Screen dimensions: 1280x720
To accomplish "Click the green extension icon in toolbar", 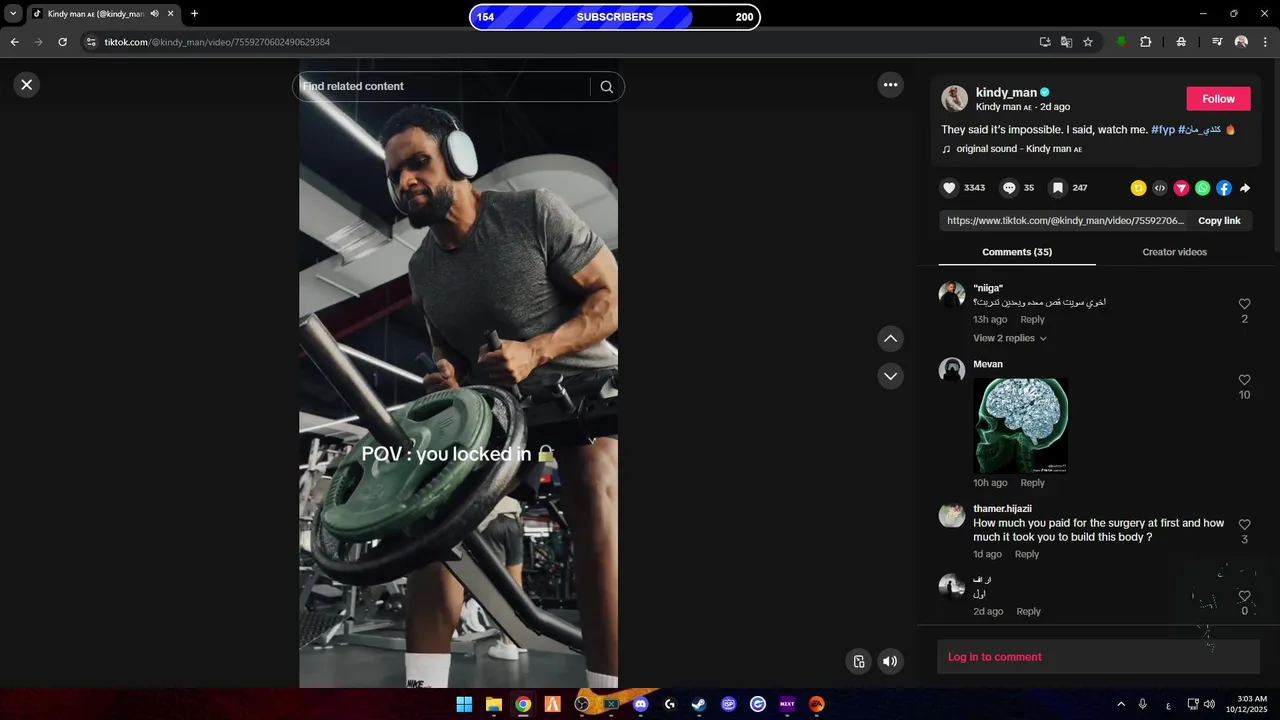I will point(1121,42).
